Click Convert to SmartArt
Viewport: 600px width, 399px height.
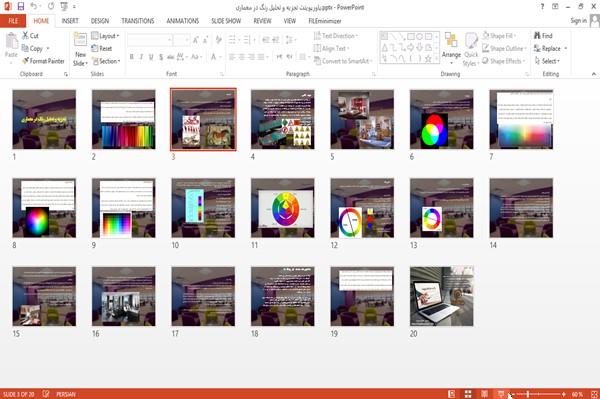[x=343, y=61]
